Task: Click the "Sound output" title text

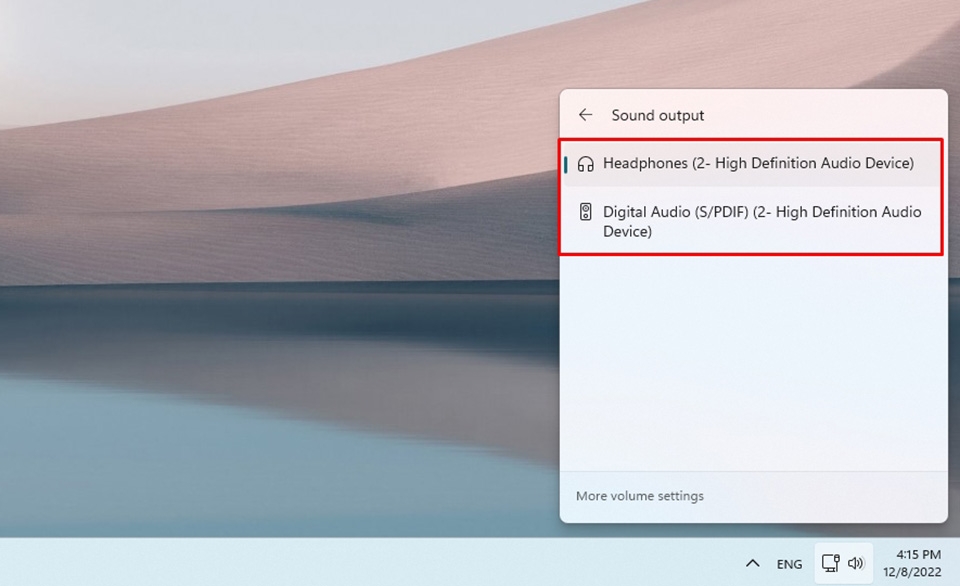Action: 658,115
